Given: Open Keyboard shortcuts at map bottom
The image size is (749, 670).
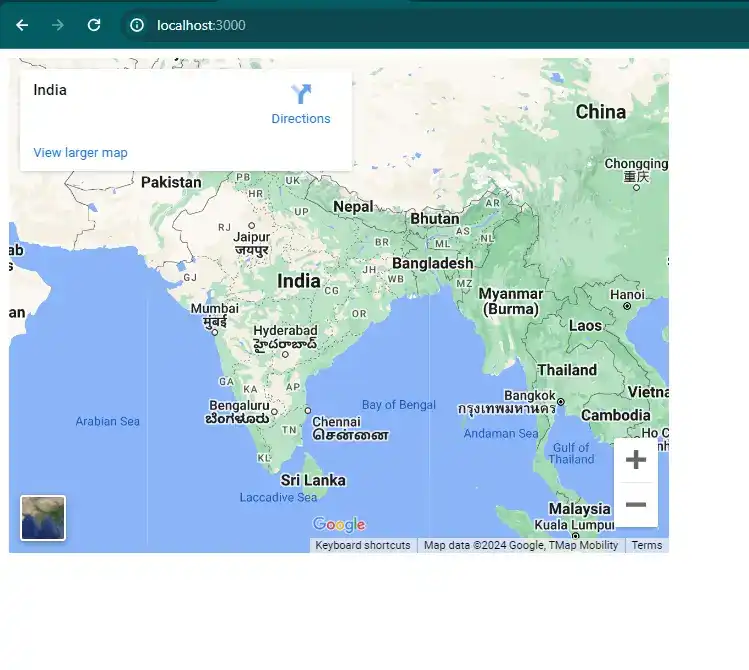Looking at the screenshot, I should tap(362, 546).
